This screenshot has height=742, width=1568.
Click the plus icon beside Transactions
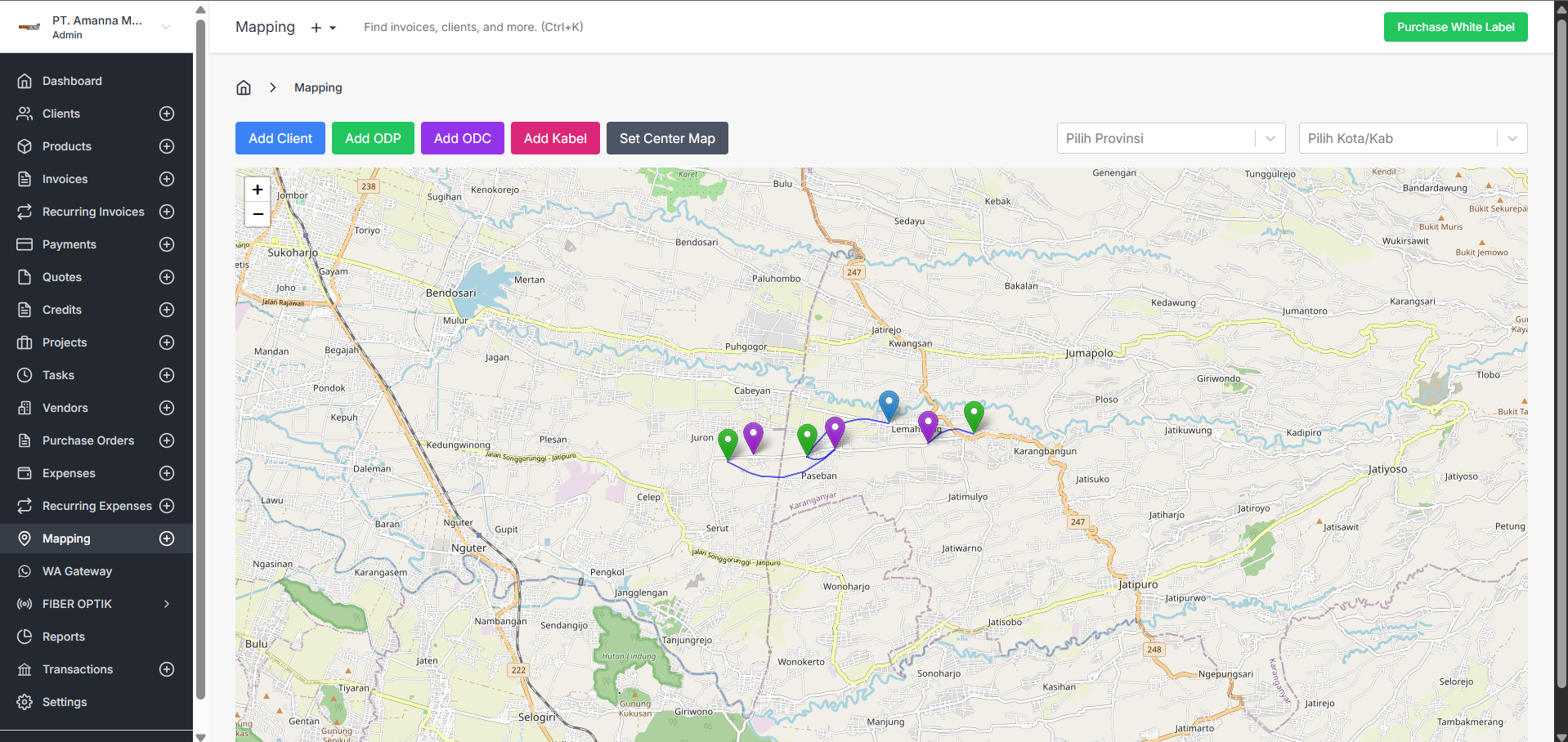[x=167, y=669]
